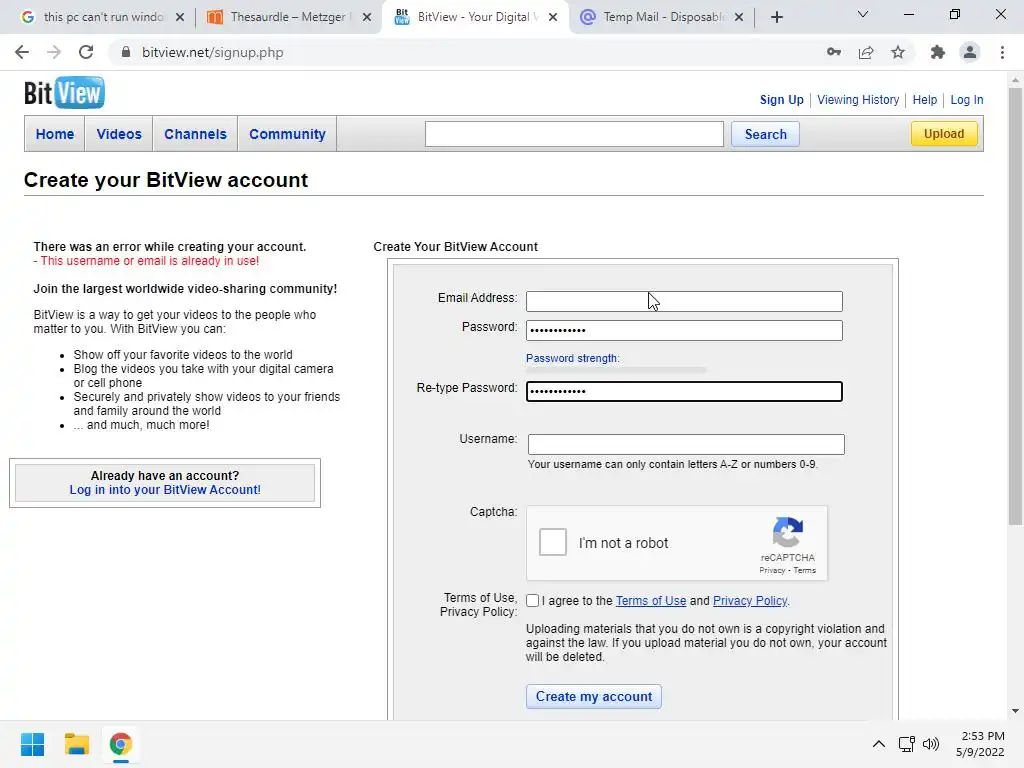1024x768 pixels.
Task: Open the Videos navigation item
Action: [119, 134]
